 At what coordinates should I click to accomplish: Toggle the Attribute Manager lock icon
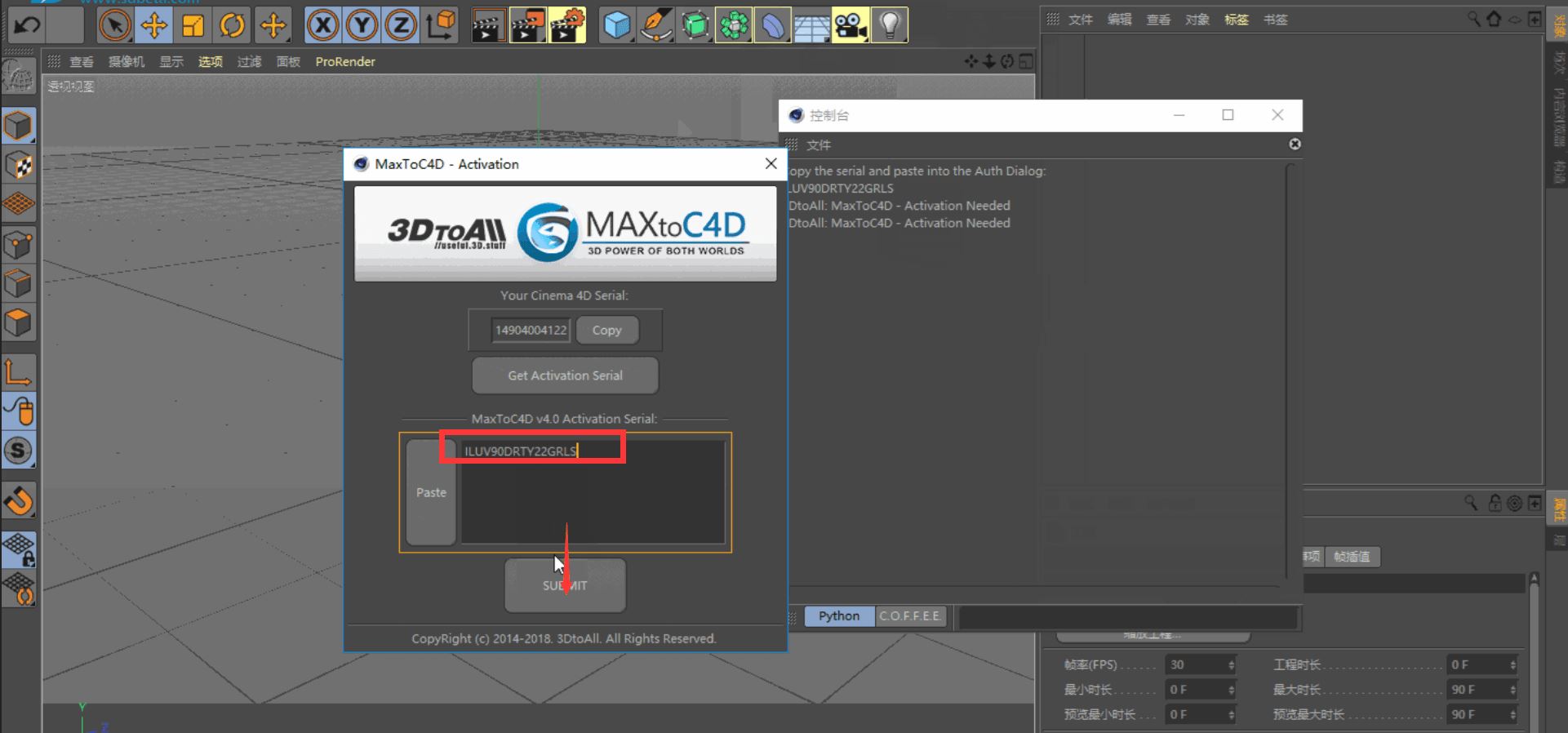coord(1495,503)
